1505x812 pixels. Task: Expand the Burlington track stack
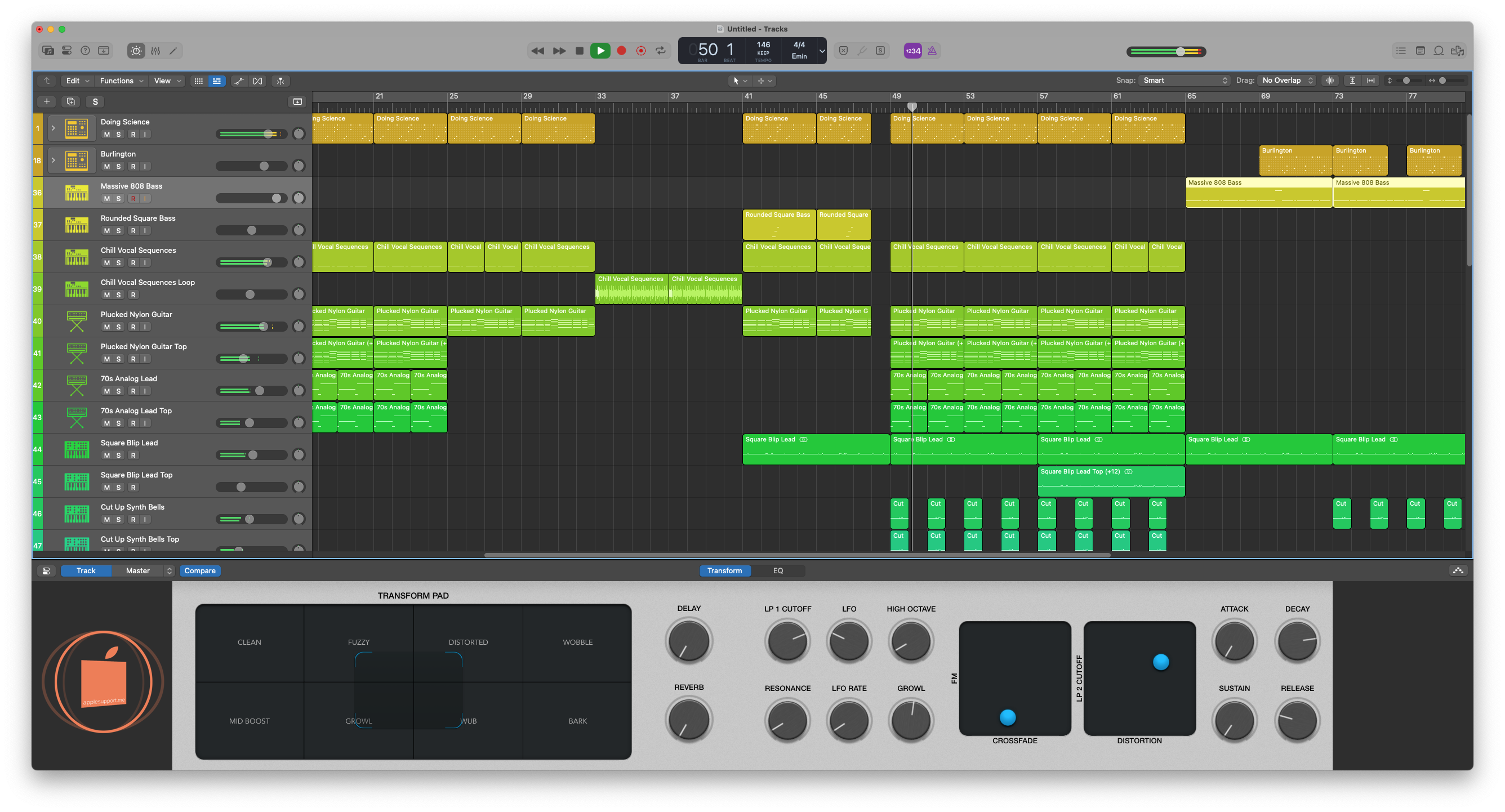[x=53, y=160]
